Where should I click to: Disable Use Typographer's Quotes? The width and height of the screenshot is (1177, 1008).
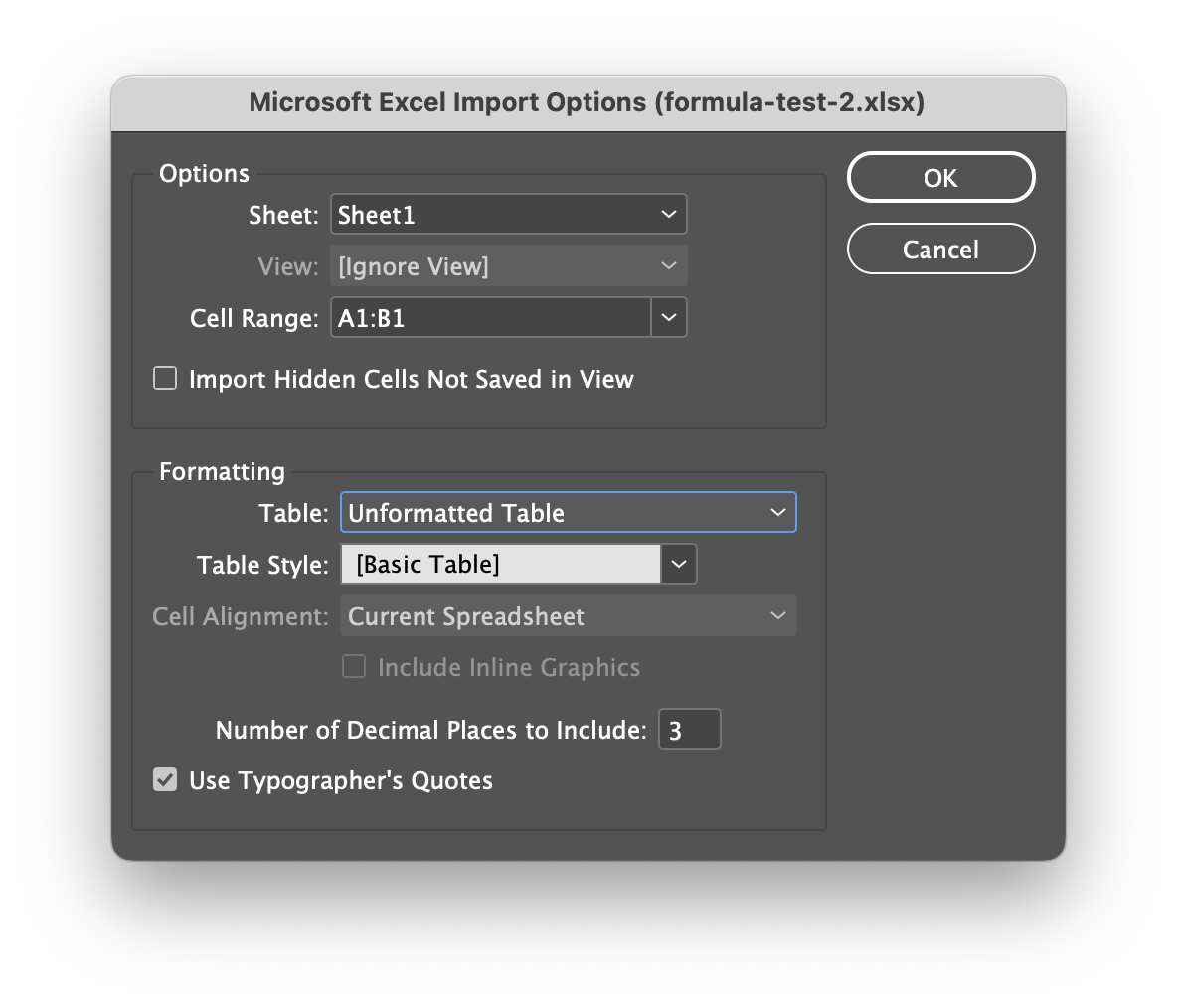164,779
